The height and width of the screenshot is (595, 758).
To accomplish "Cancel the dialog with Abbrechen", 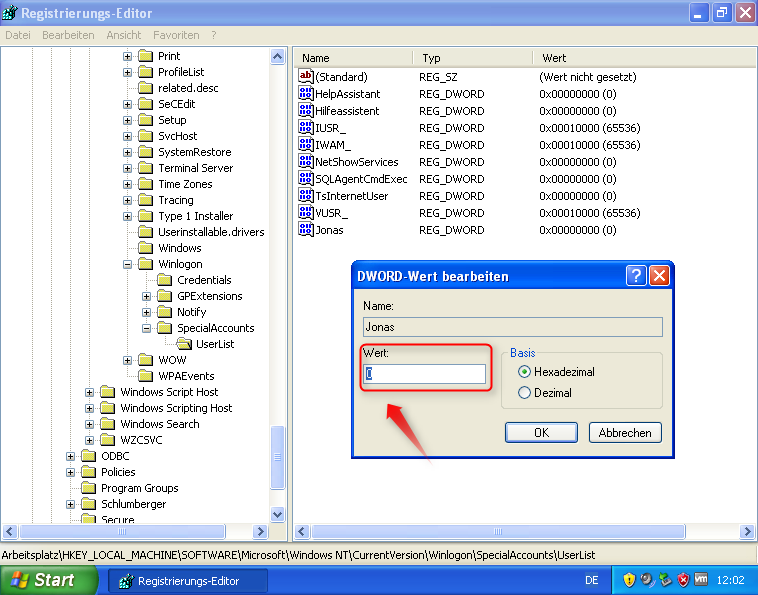I will [625, 432].
